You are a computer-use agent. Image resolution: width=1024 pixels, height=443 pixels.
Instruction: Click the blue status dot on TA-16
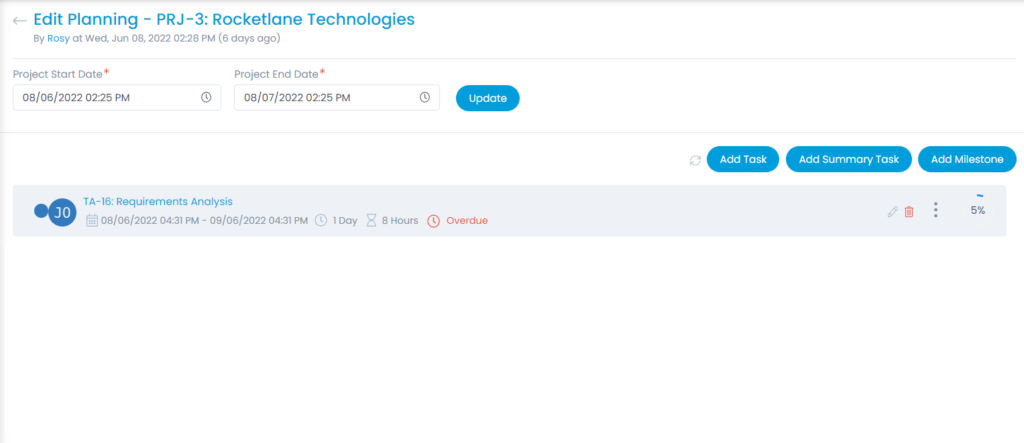pyautogui.click(x=40, y=210)
